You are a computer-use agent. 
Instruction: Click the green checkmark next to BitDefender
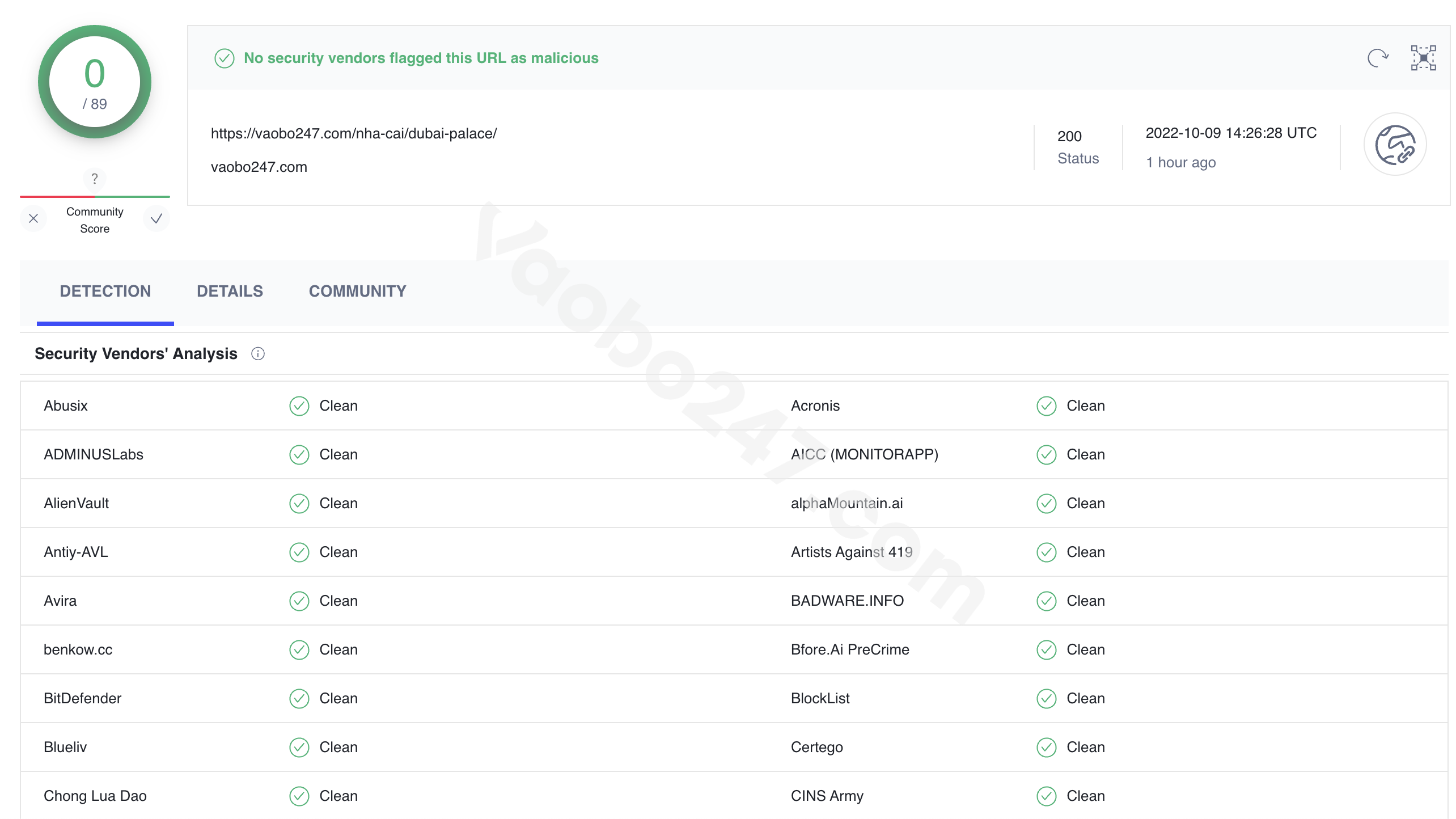299,698
